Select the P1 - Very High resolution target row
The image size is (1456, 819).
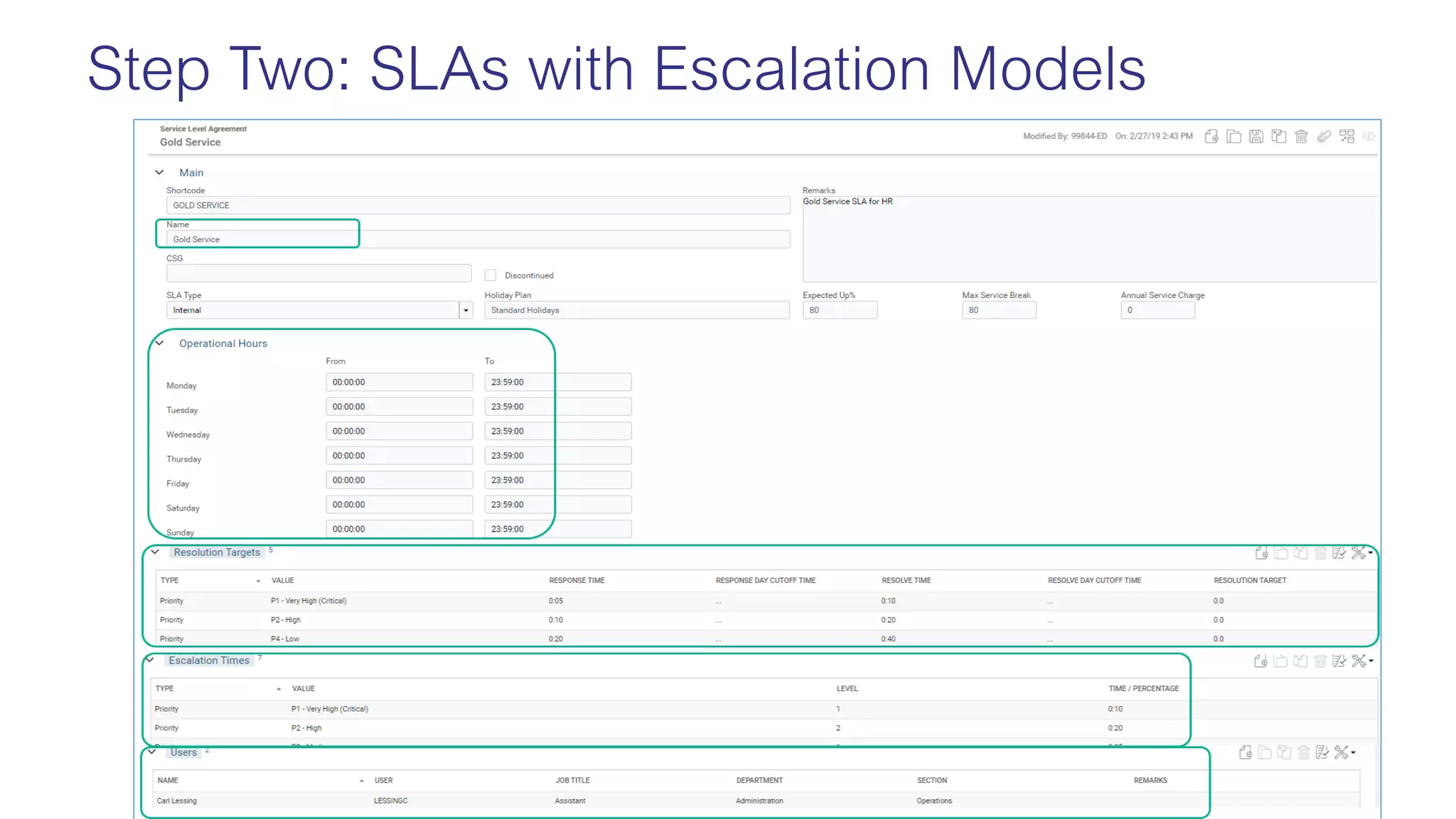pos(309,601)
